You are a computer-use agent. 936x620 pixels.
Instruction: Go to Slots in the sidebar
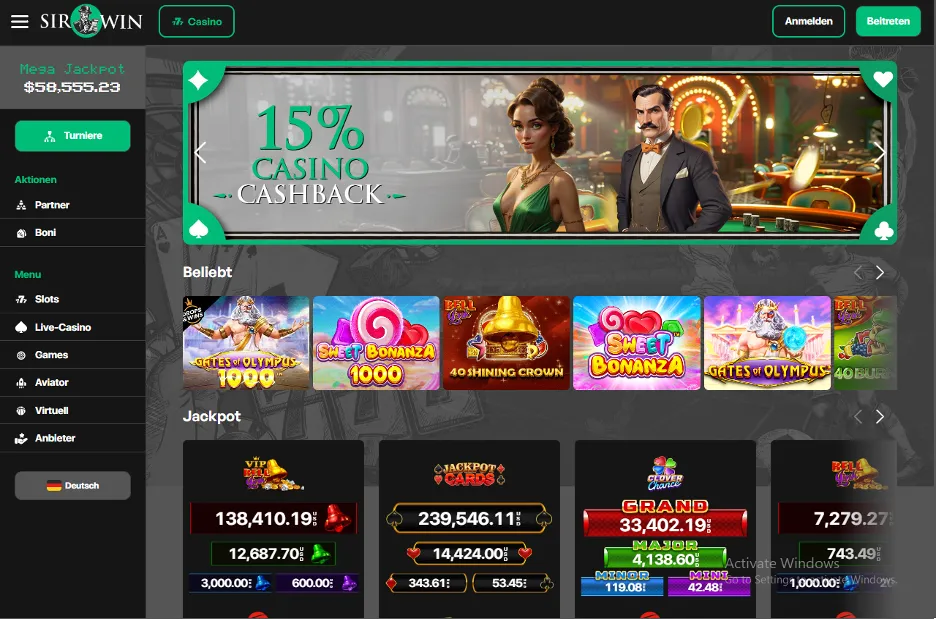click(x=73, y=299)
